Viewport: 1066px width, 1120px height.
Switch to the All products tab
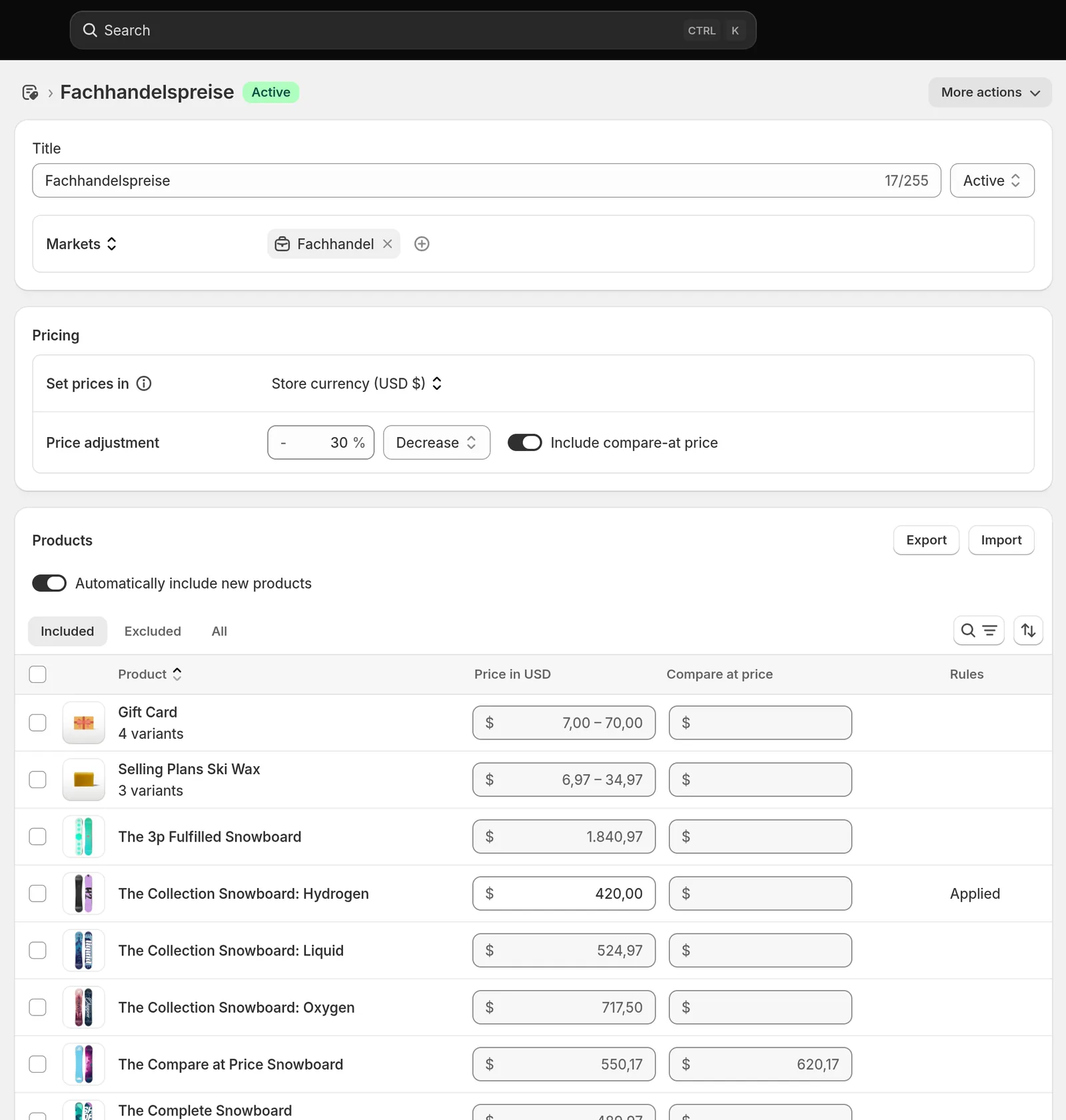(x=219, y=631)
